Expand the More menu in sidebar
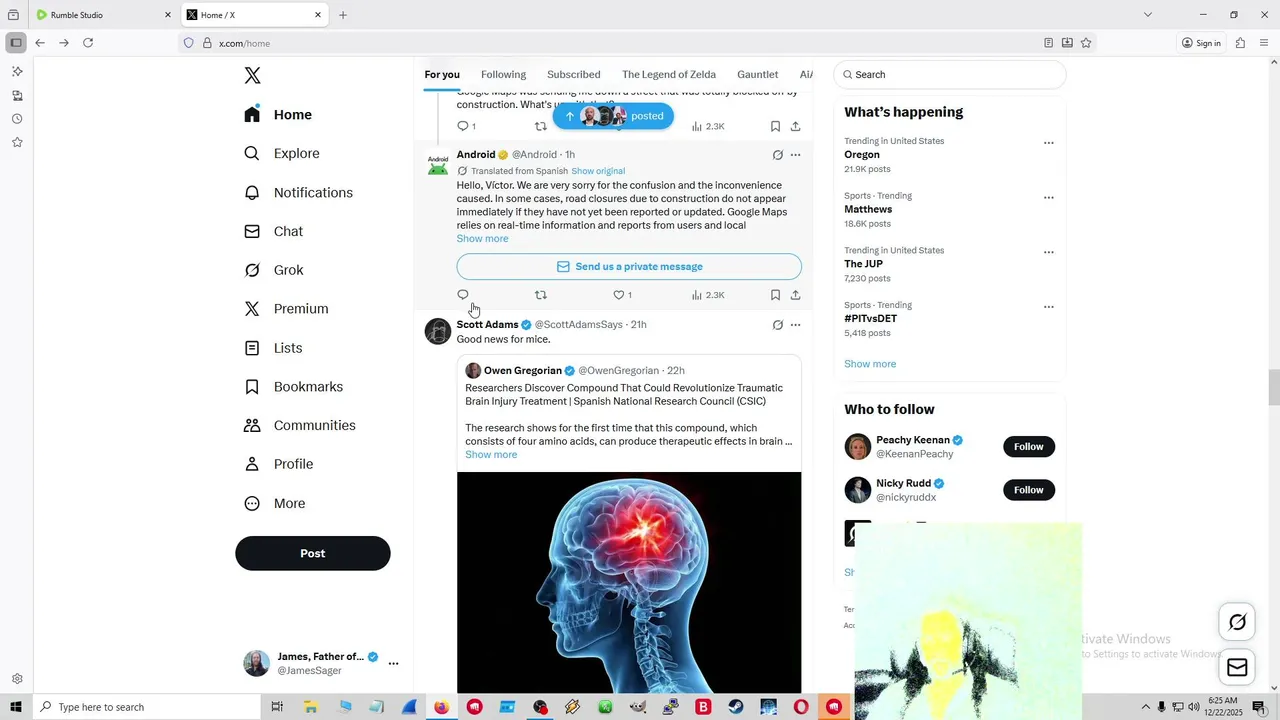The image size is (1280, 720). coord(274,504)
